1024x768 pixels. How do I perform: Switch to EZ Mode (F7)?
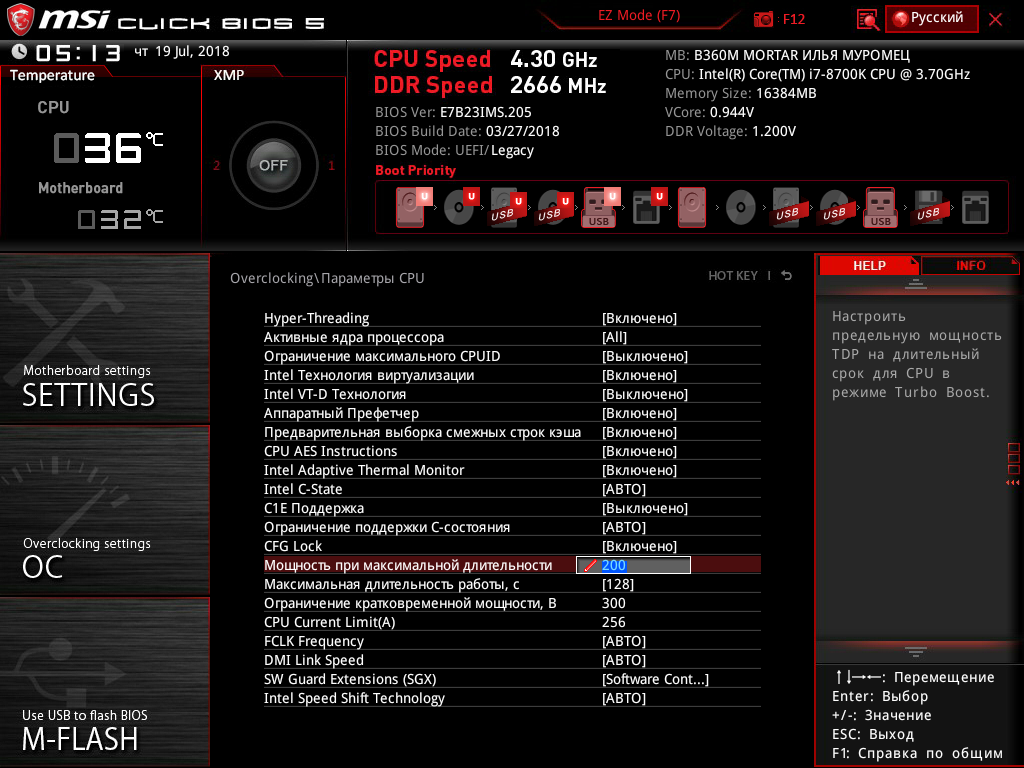(639, 16)
